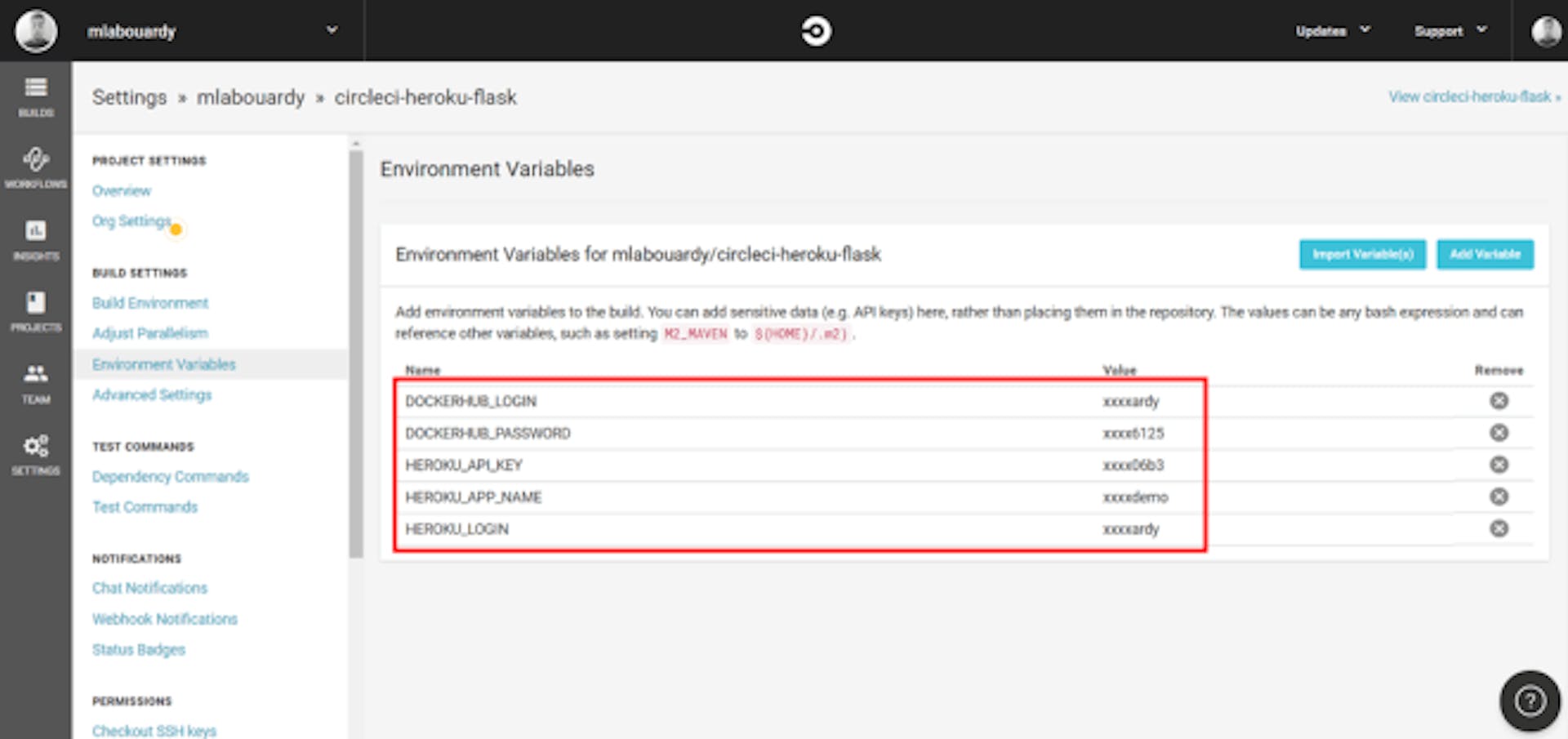This screenshot has height=739, width=1568.
Task: Click the xxxx6125 value
Action: point(1134,433)
